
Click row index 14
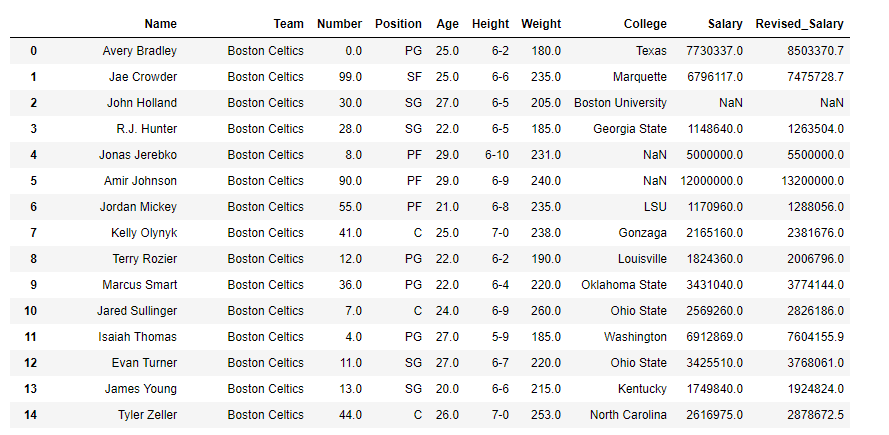(x=31, y=415)
